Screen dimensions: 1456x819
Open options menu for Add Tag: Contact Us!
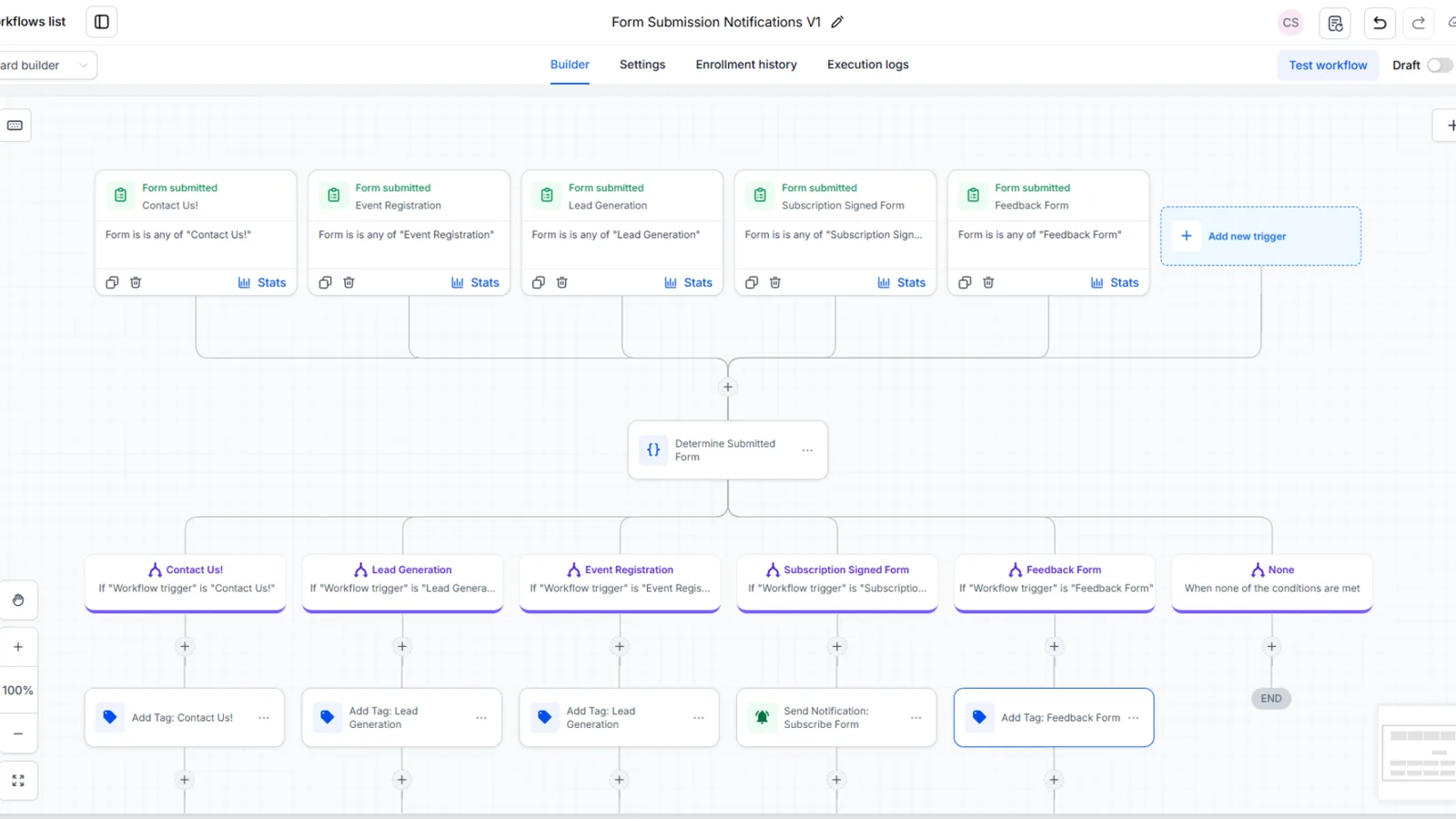tap(264, 718)
